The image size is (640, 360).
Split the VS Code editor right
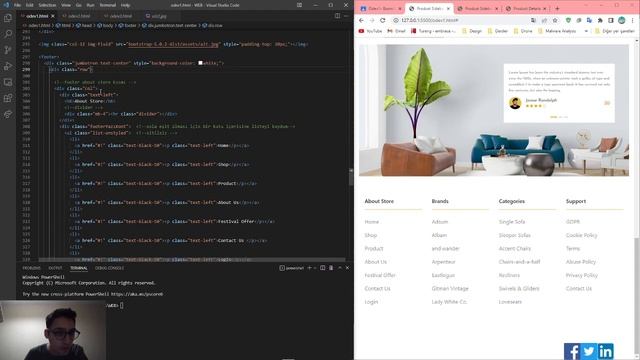click(337, 16)
